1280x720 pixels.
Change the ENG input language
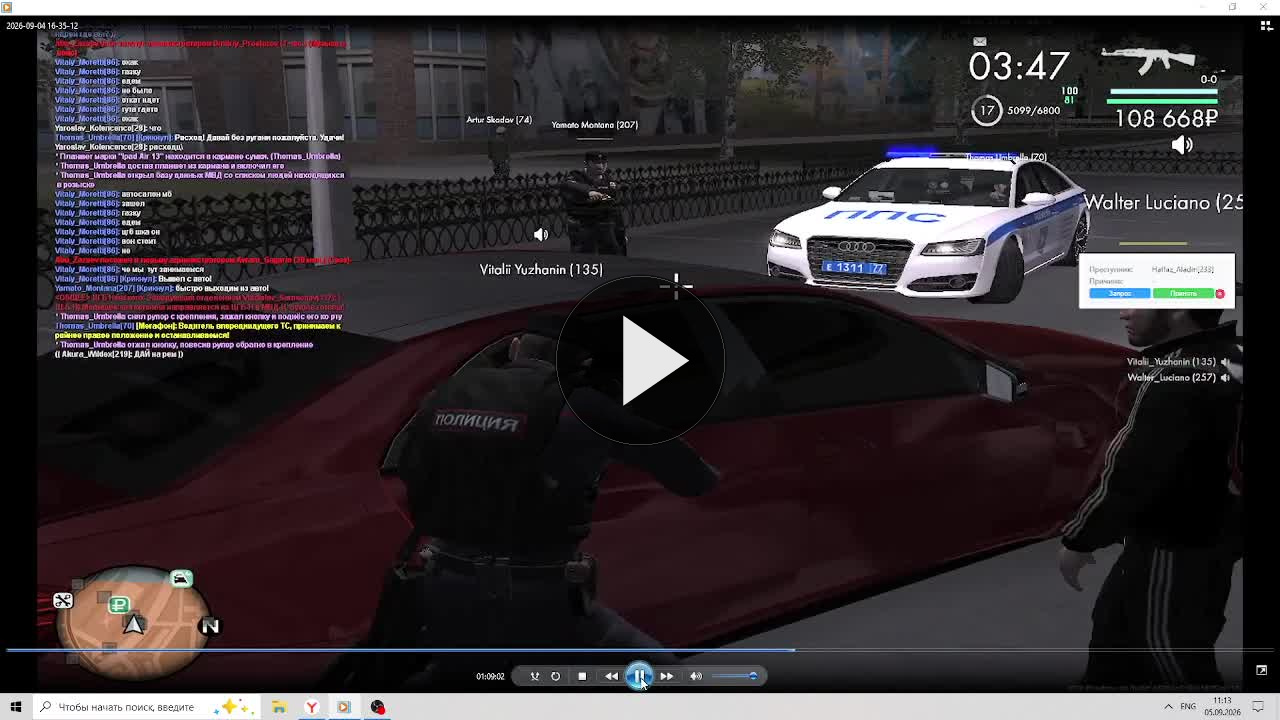coord(1188,707)
